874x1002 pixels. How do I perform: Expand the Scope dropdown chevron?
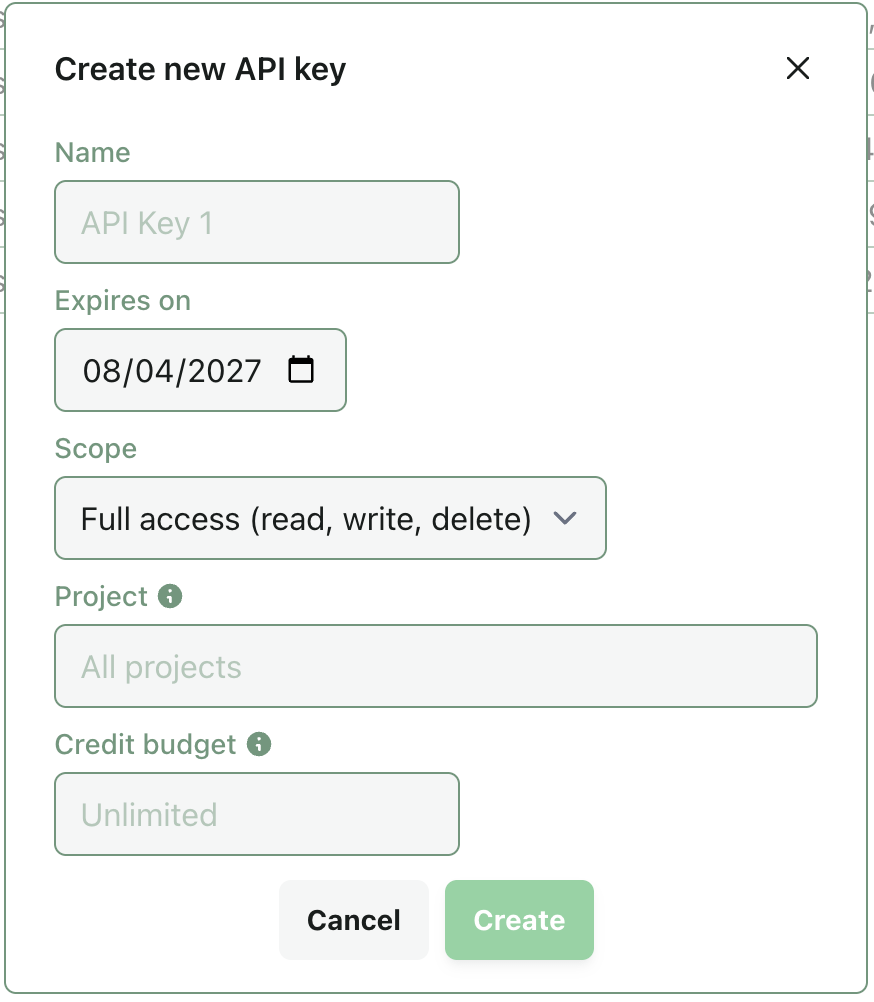pyautogui.click(x=565, y=518)
